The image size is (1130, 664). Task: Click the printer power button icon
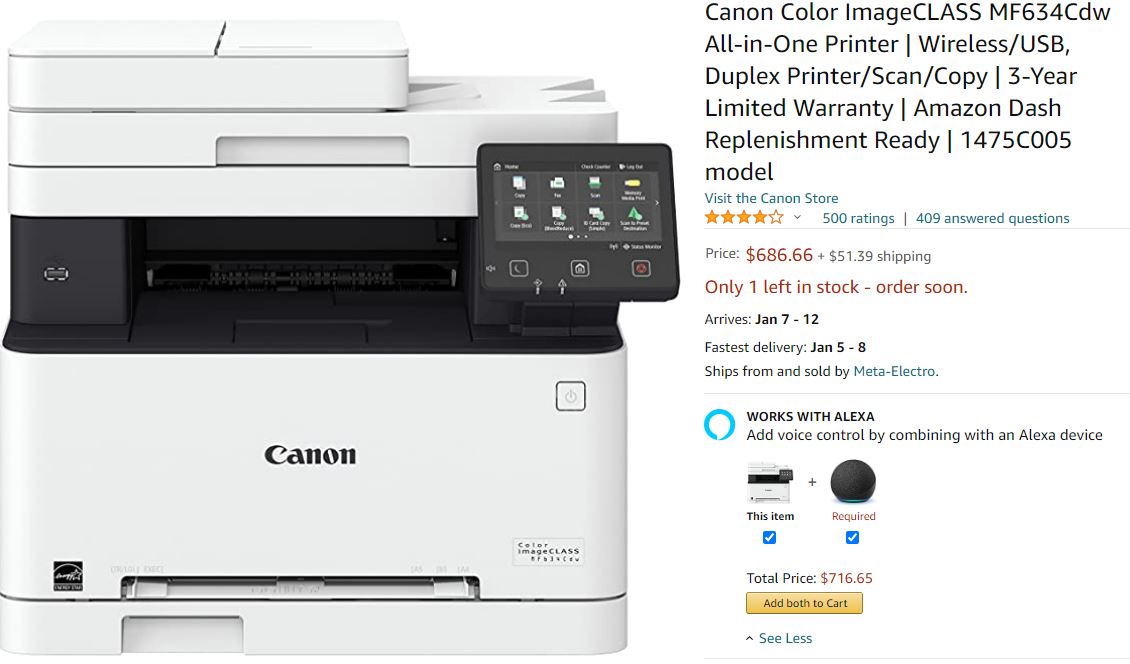(570, 397)
